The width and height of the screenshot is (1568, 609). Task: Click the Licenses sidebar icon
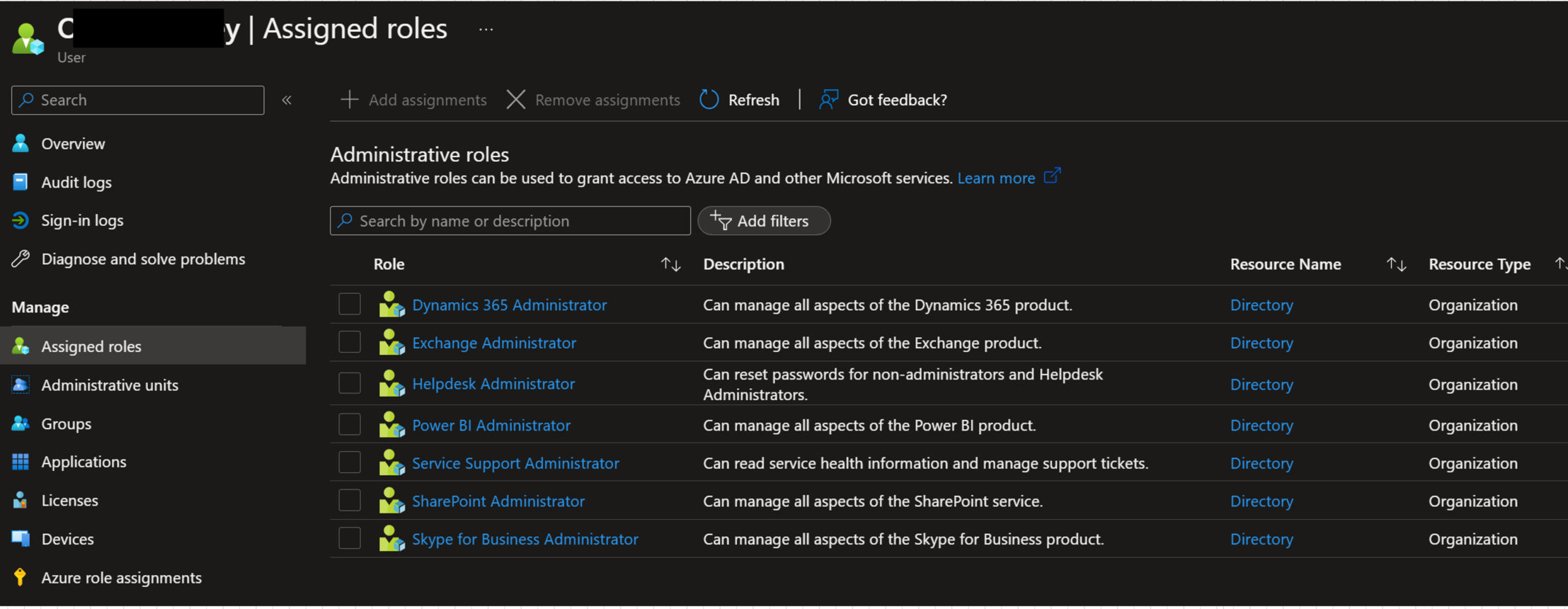pos(21,500)
